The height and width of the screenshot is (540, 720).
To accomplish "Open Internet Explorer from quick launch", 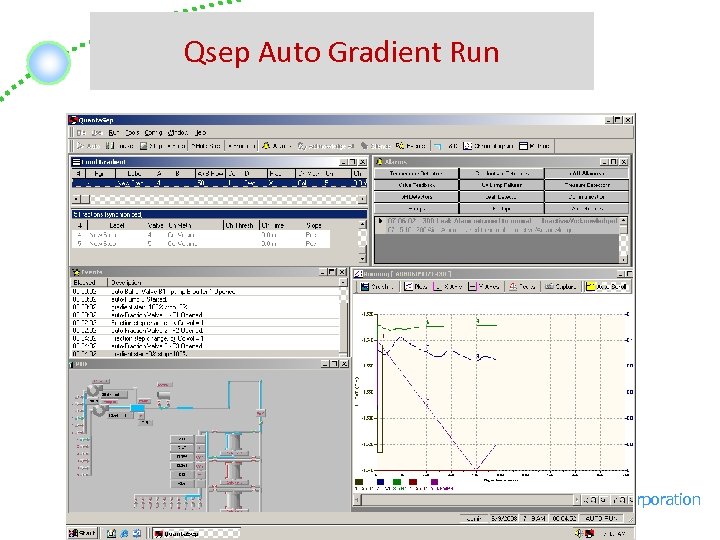I will [x=124, y=534].
